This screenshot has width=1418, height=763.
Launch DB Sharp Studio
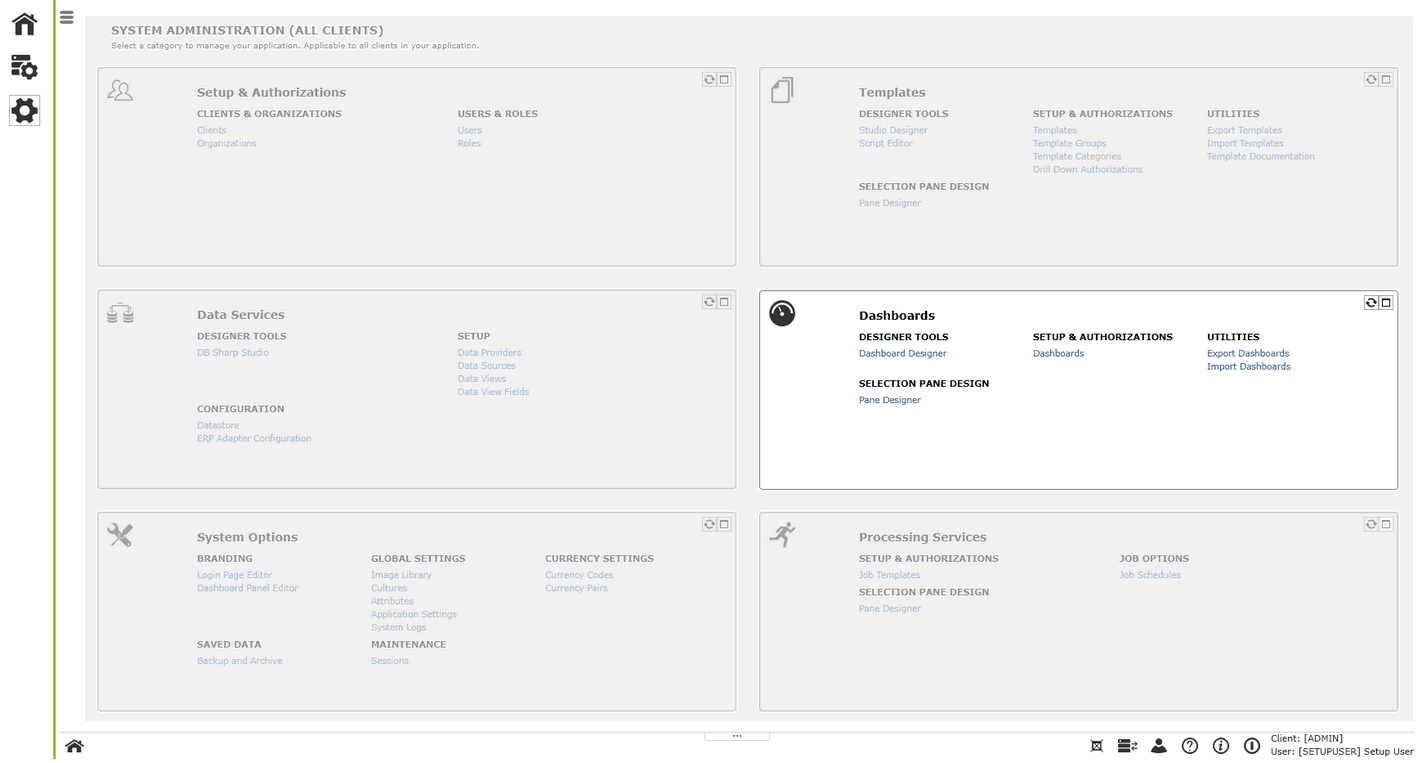233,352
